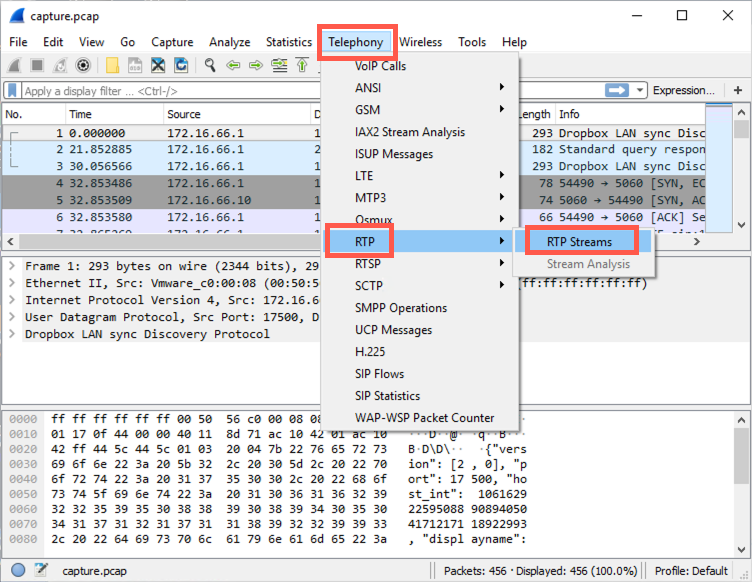
Task: Open the Wireless menu
Action: coord(420,42)
